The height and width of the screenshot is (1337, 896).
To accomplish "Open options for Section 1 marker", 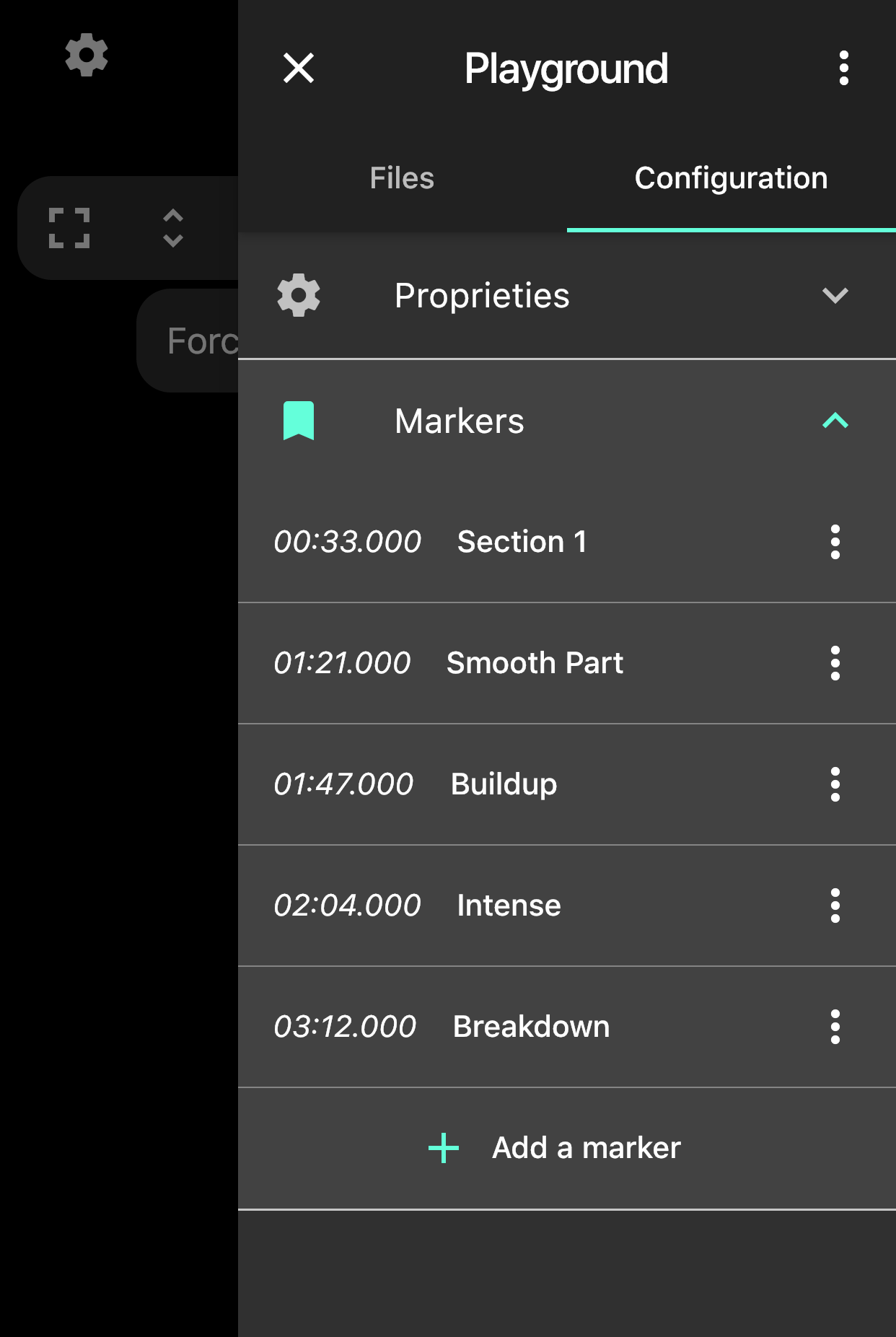I will (x=835, y=542).
